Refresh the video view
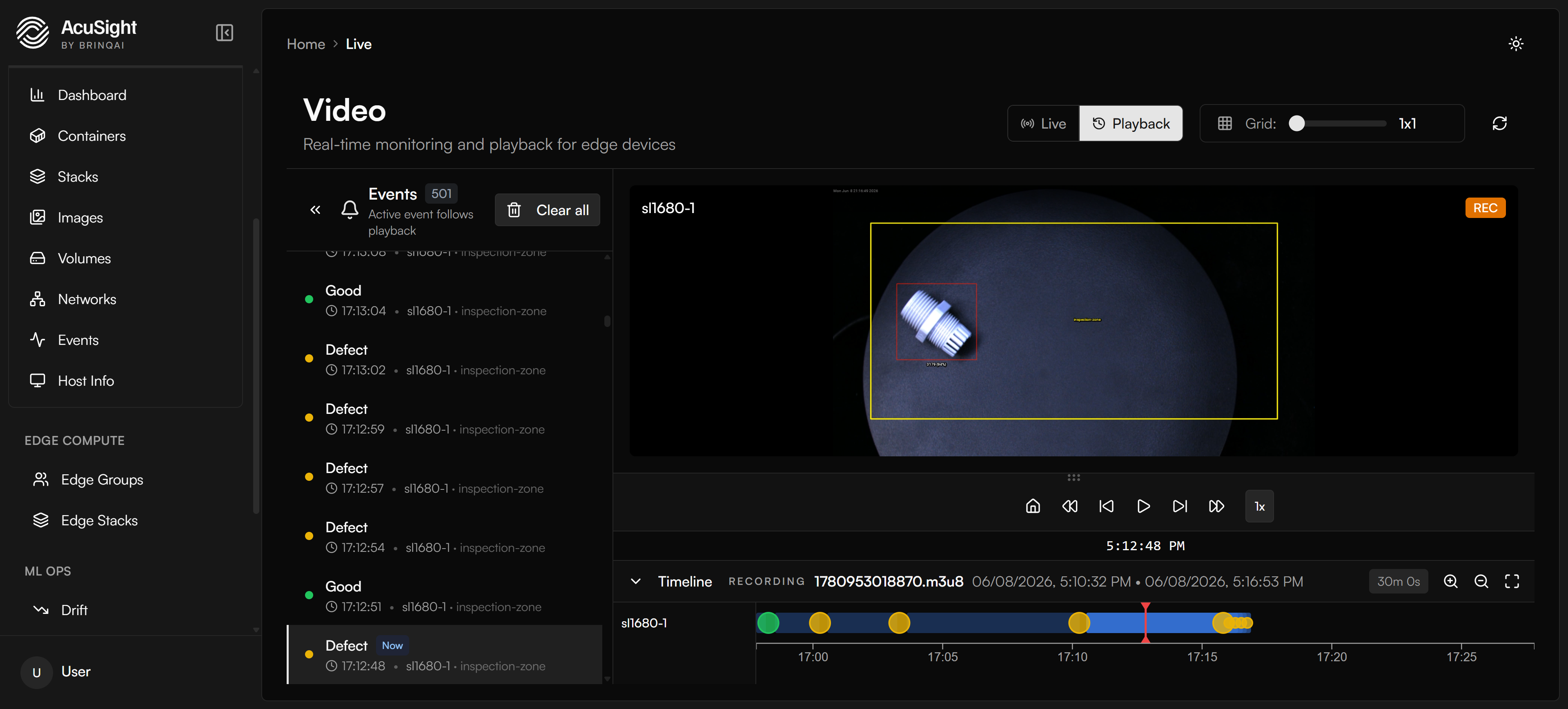This screenshot has width=1568, height=709. [1499, 124]
